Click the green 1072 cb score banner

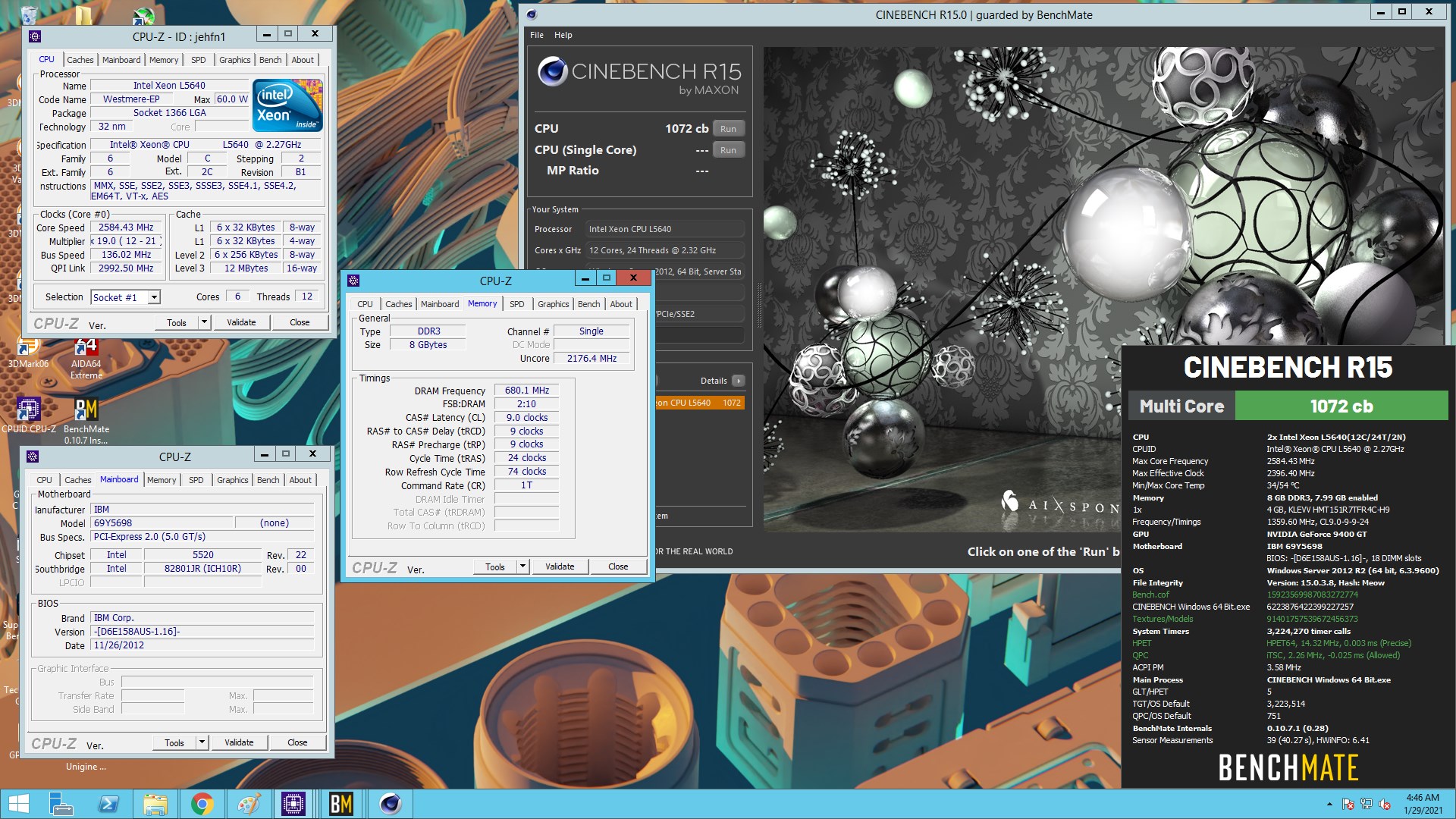1341,406
